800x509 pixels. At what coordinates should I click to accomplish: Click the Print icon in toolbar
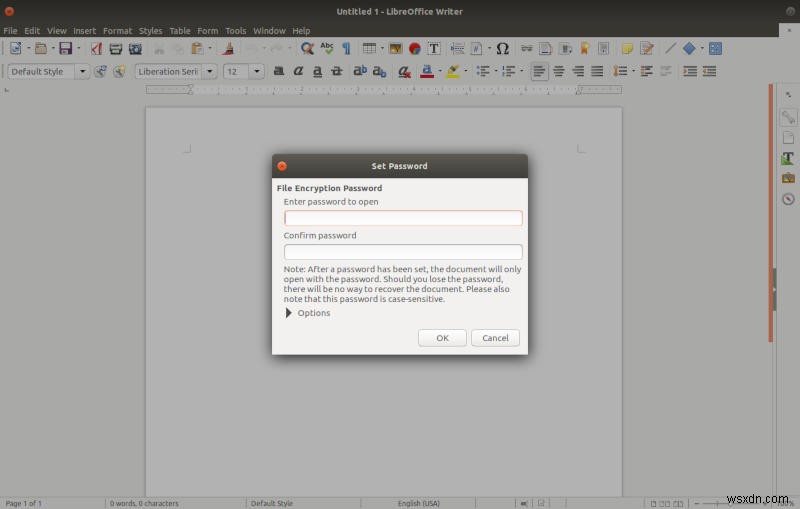[116, 48]
